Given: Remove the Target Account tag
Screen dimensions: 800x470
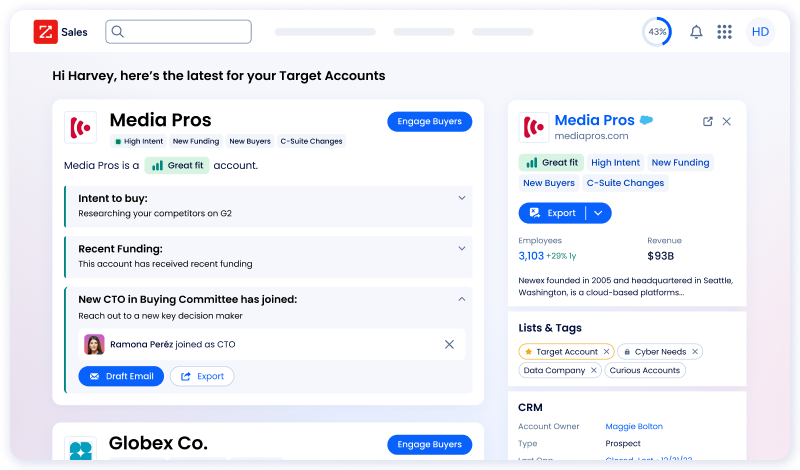Looking at the screenshot, I should point(606,352).
